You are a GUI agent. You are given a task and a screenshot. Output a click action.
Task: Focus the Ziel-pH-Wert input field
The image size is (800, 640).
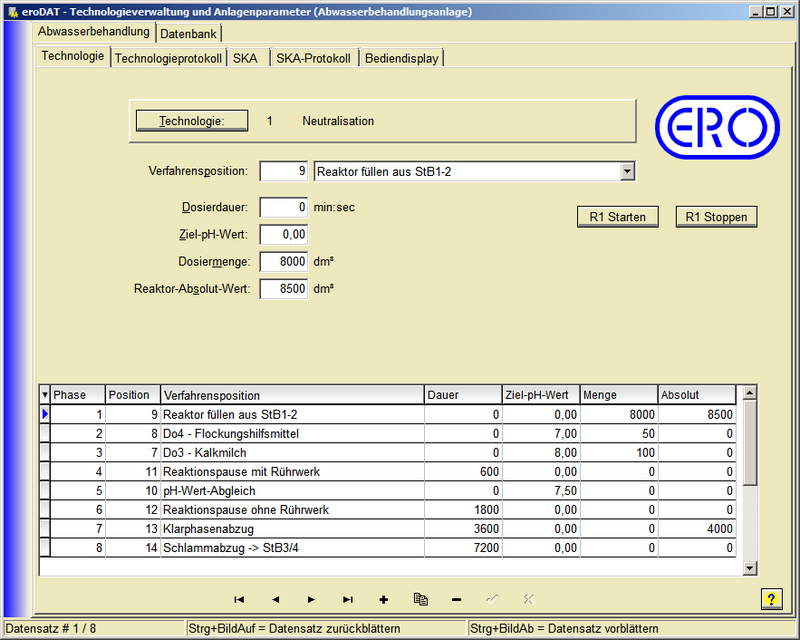pyautogui.click(x=284, y=234)
